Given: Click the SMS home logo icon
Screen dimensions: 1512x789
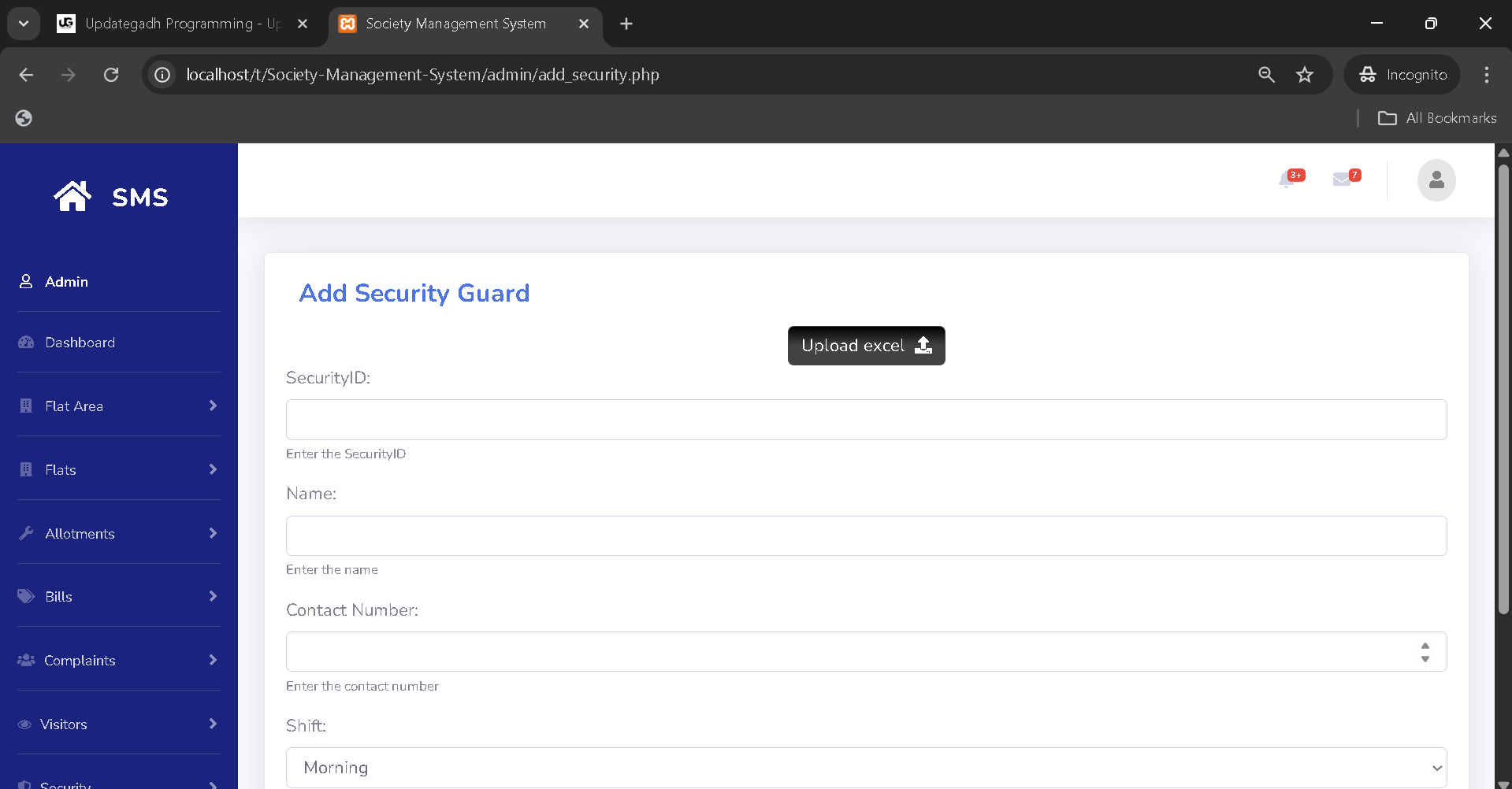Looking at the screenshot, I should click(x=72, y=197).
